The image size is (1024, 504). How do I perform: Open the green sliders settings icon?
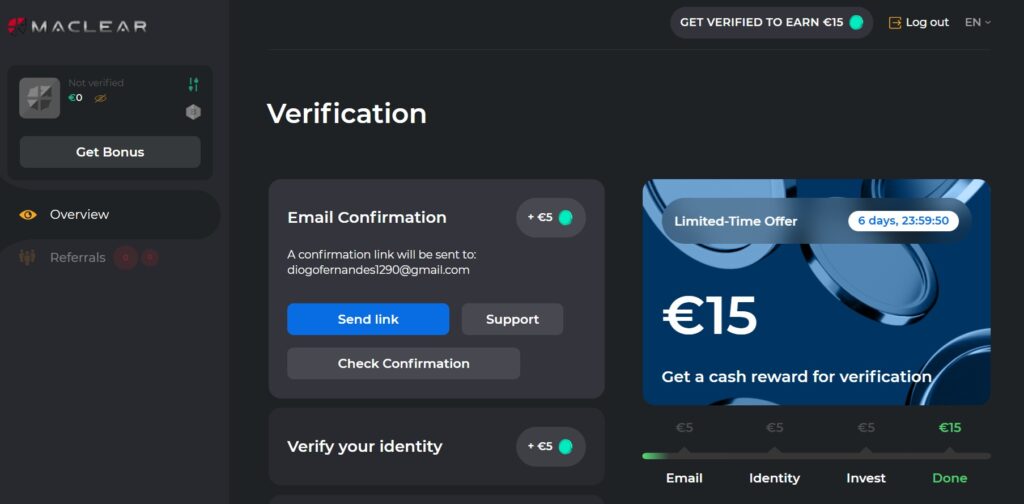pos(193,84)
